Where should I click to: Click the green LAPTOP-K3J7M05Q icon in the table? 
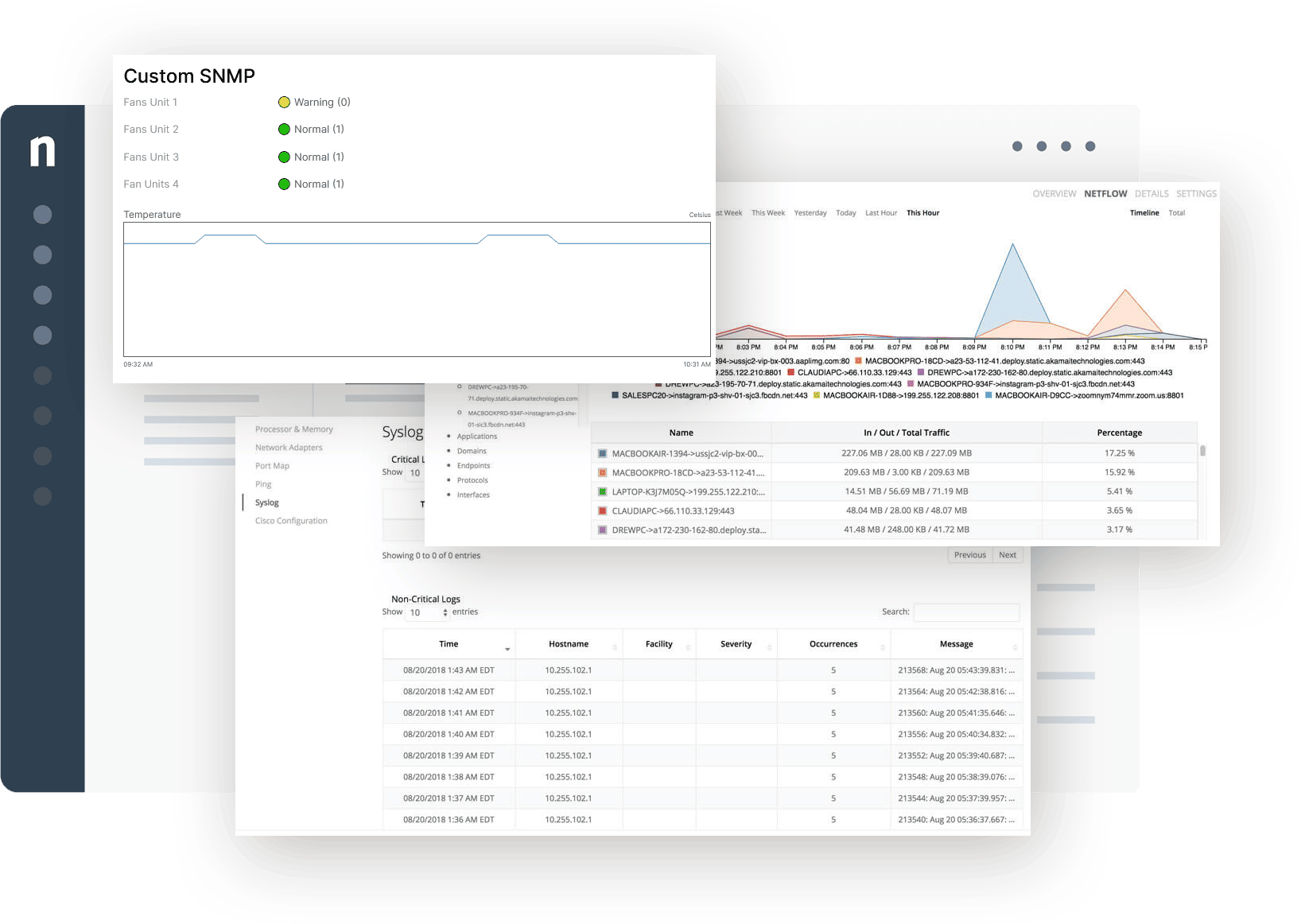coord(602,491)
